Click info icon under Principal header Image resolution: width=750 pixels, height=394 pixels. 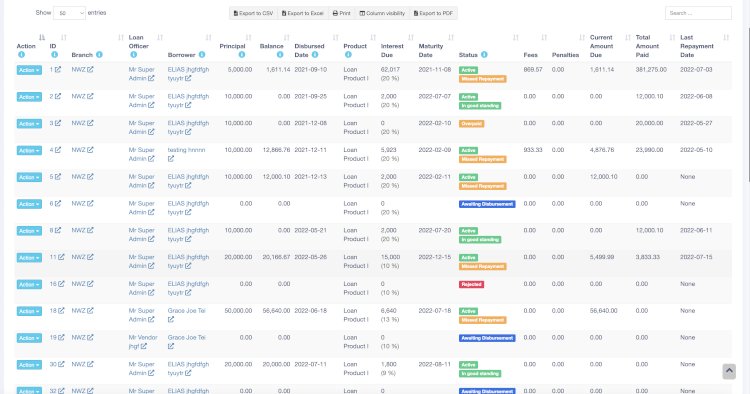[242, 55]
